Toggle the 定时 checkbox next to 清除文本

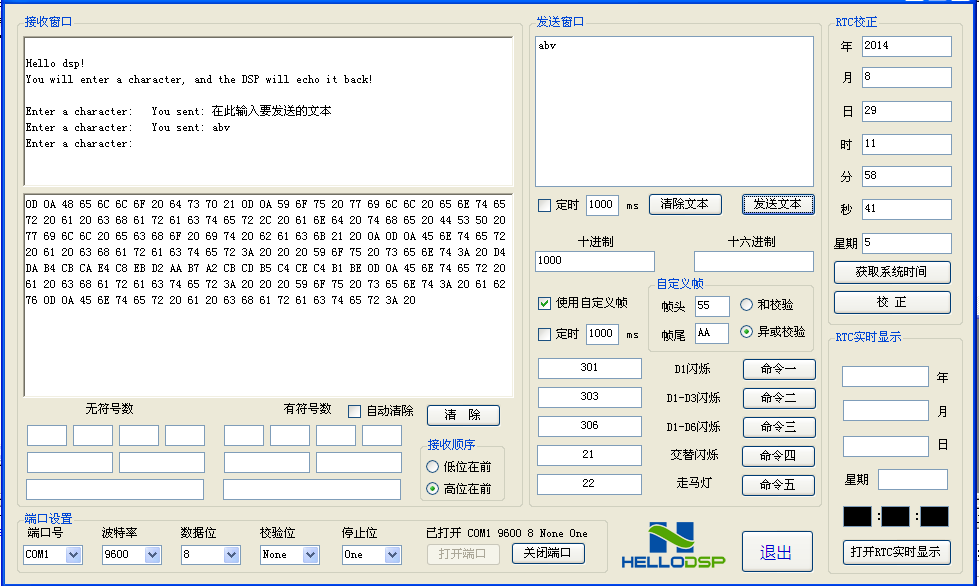tap(544, 205)
